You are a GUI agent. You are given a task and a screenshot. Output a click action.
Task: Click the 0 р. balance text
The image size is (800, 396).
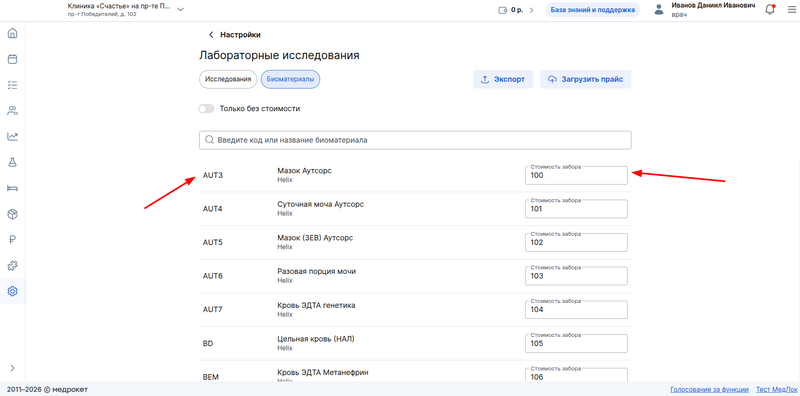(x=516, y=10)
